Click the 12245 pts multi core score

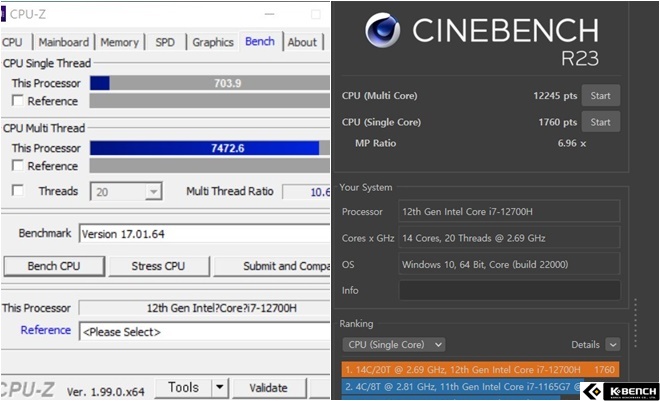(x=555, y=96)
